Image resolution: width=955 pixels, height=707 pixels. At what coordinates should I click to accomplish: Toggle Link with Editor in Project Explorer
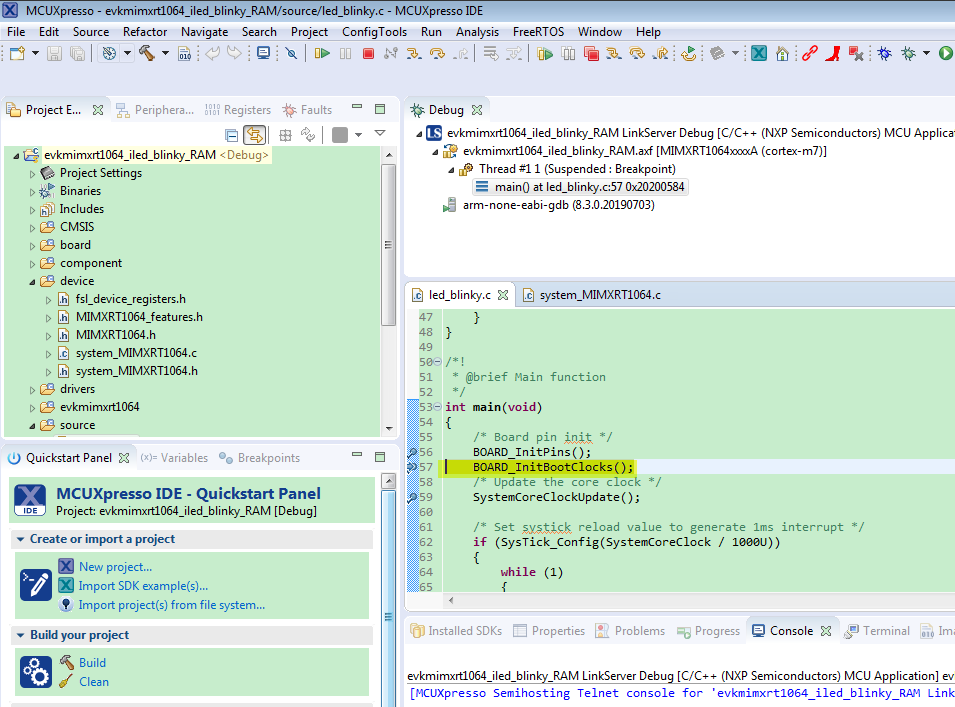[255, 135]
